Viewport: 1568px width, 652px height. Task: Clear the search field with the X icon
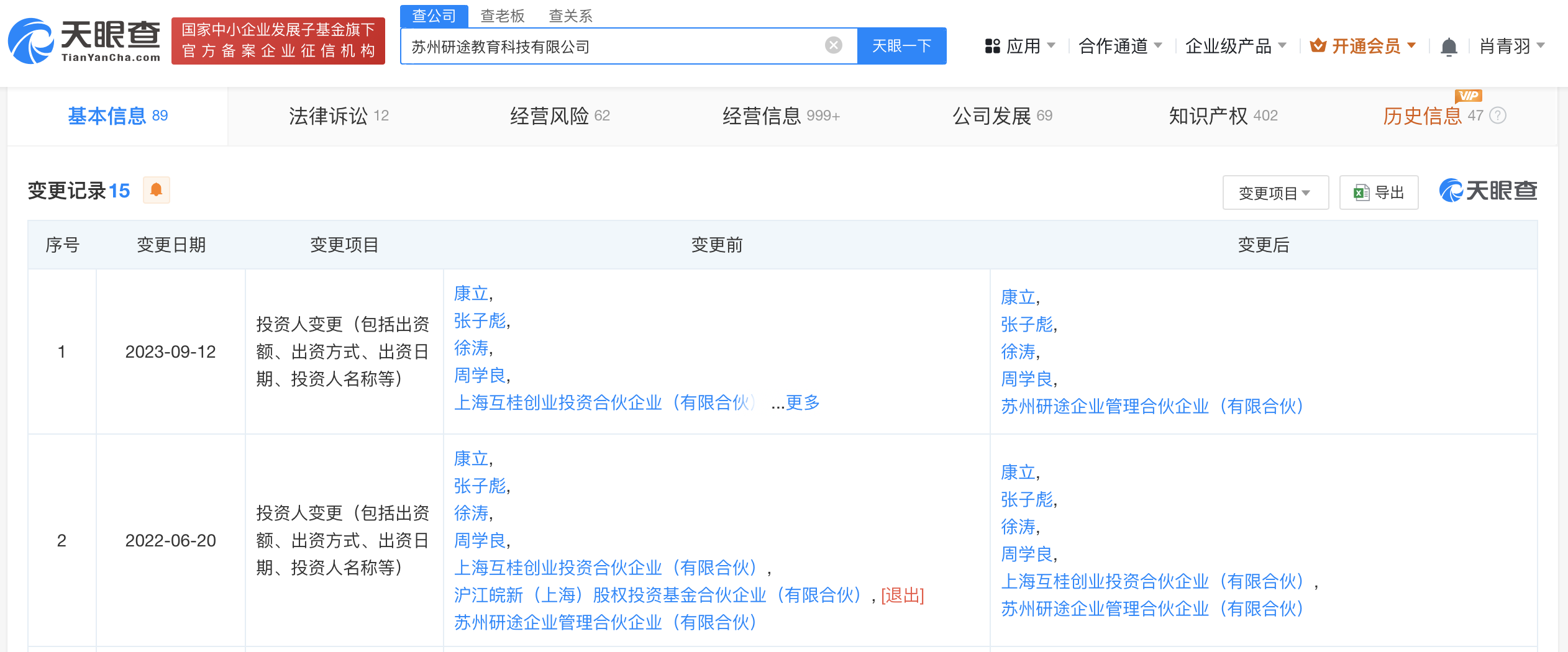[x=834, y=45]
